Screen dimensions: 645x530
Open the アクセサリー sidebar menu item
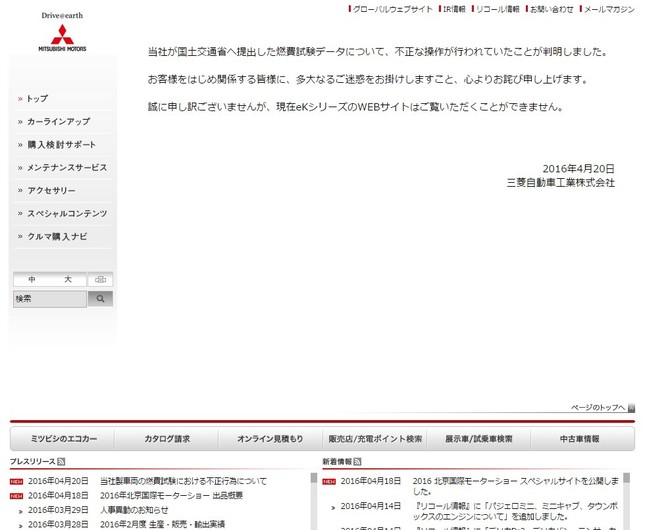(51, 191)
